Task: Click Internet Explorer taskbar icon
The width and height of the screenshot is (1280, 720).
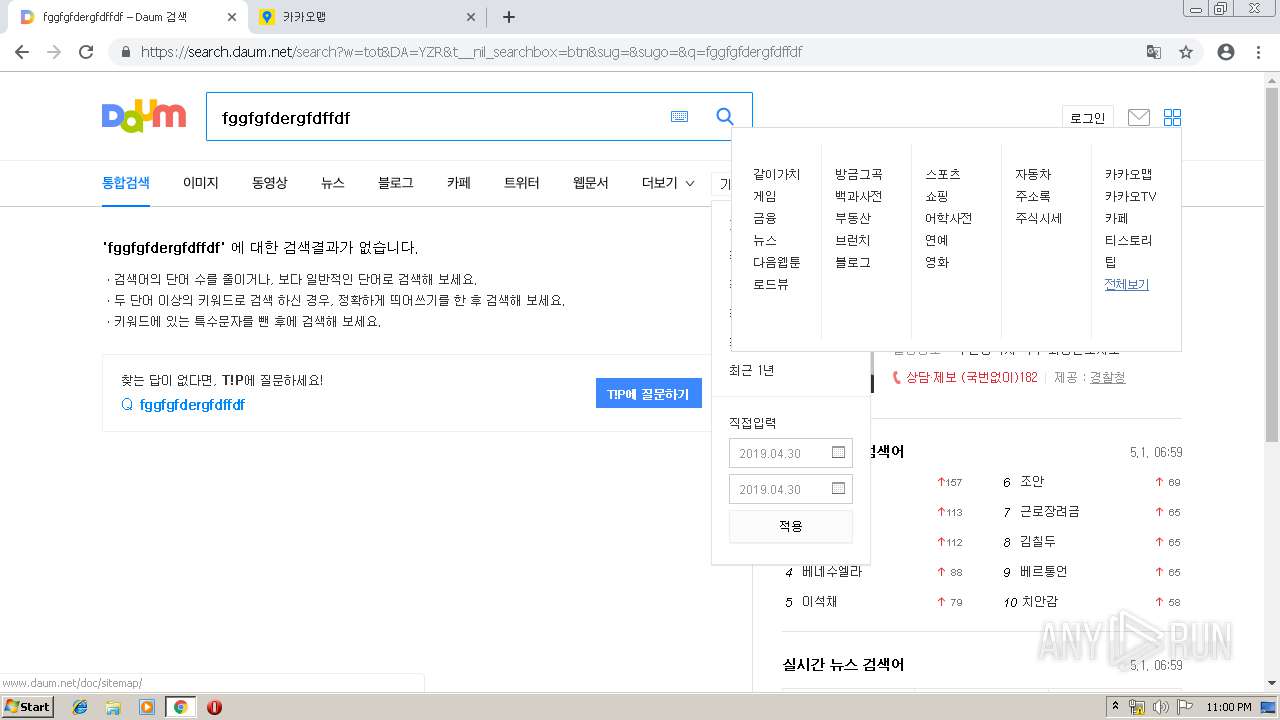Action: 80,707
